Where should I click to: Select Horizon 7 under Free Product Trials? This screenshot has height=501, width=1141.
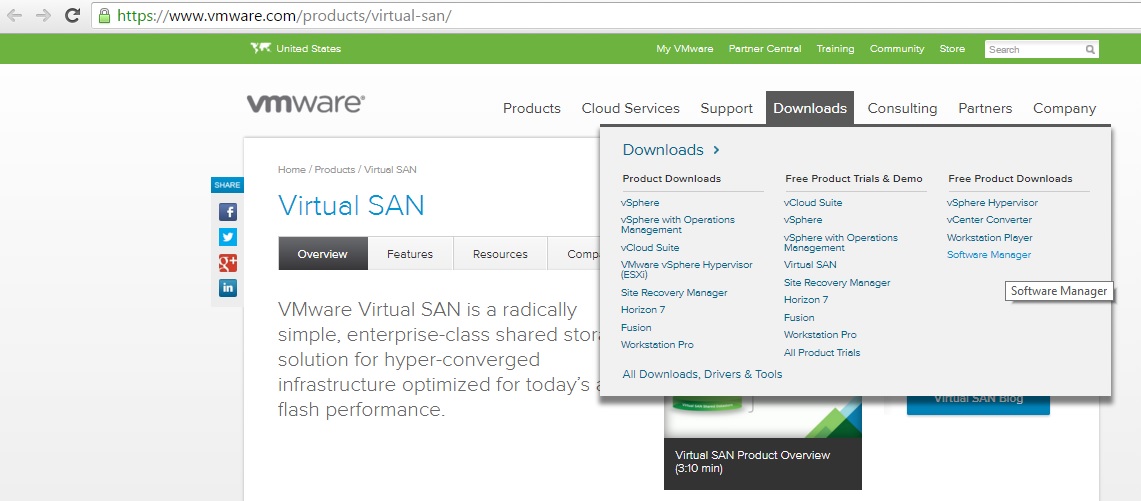tap(806, 299)
